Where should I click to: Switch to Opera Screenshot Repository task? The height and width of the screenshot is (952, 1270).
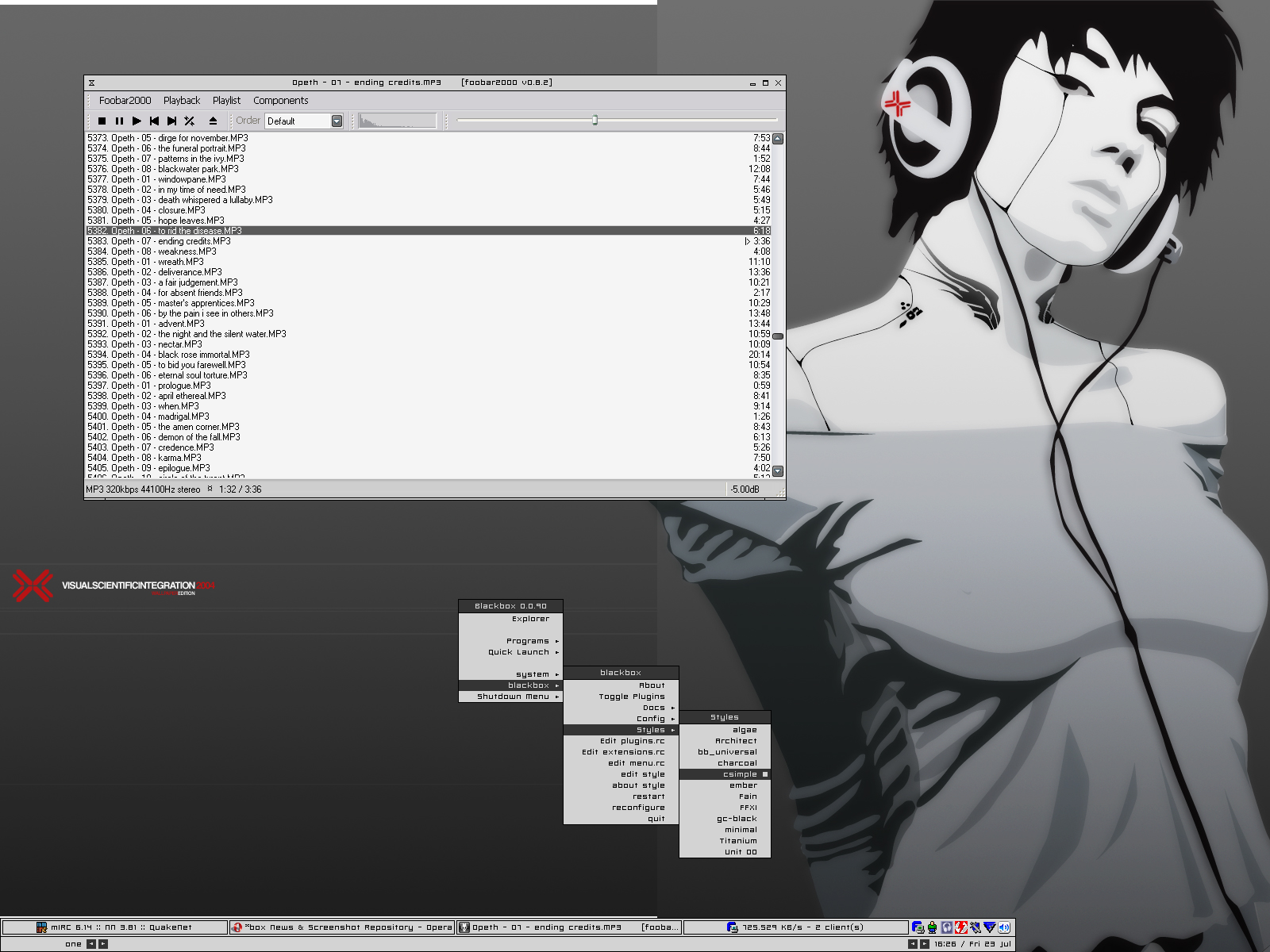point(342,927)
